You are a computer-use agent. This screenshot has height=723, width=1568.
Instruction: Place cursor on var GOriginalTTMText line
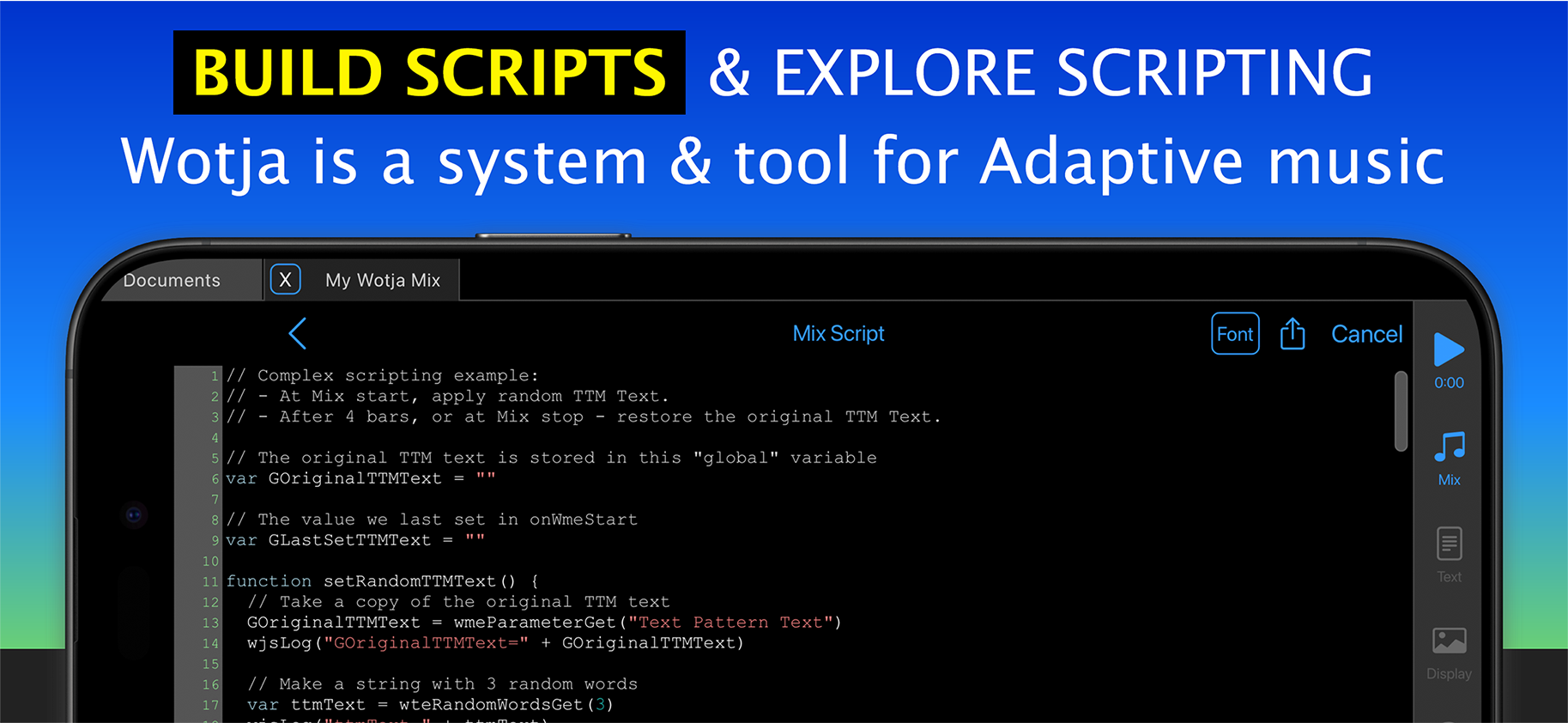[x=354, y=478]
